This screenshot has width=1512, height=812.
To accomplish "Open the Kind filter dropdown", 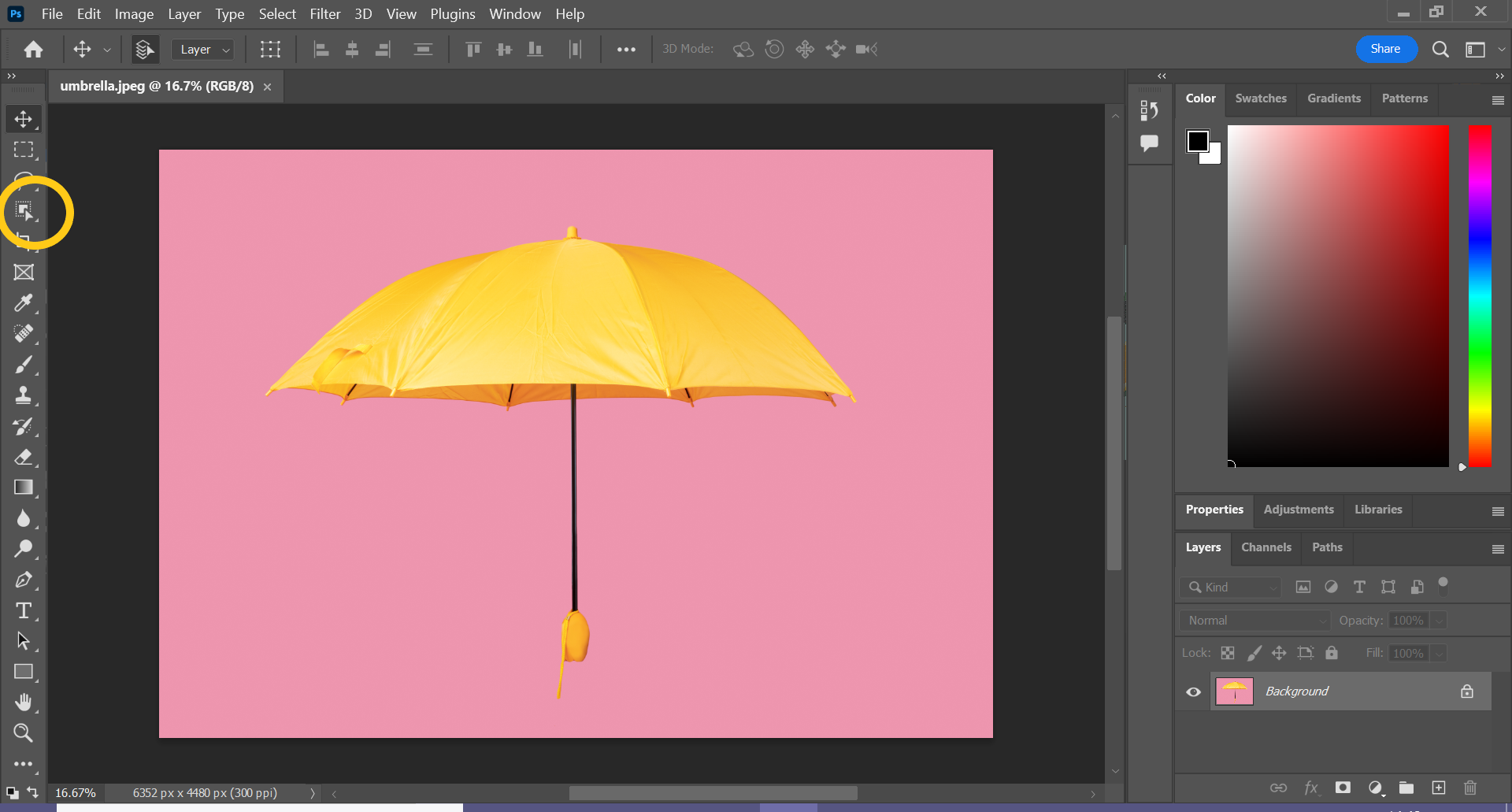I will click(1231, 588).
